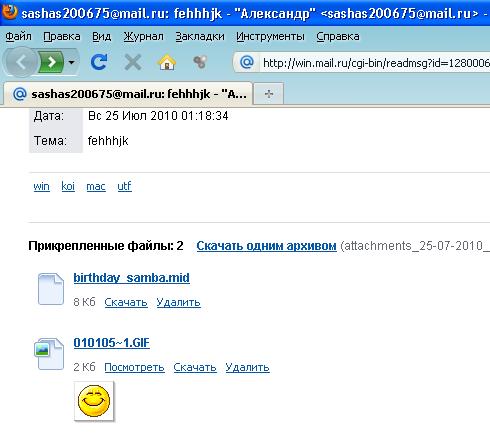Click Удалить under birthday_samba.mid
Image resolution: width=490 pixels, height=442 pixels.
[179, 302]
